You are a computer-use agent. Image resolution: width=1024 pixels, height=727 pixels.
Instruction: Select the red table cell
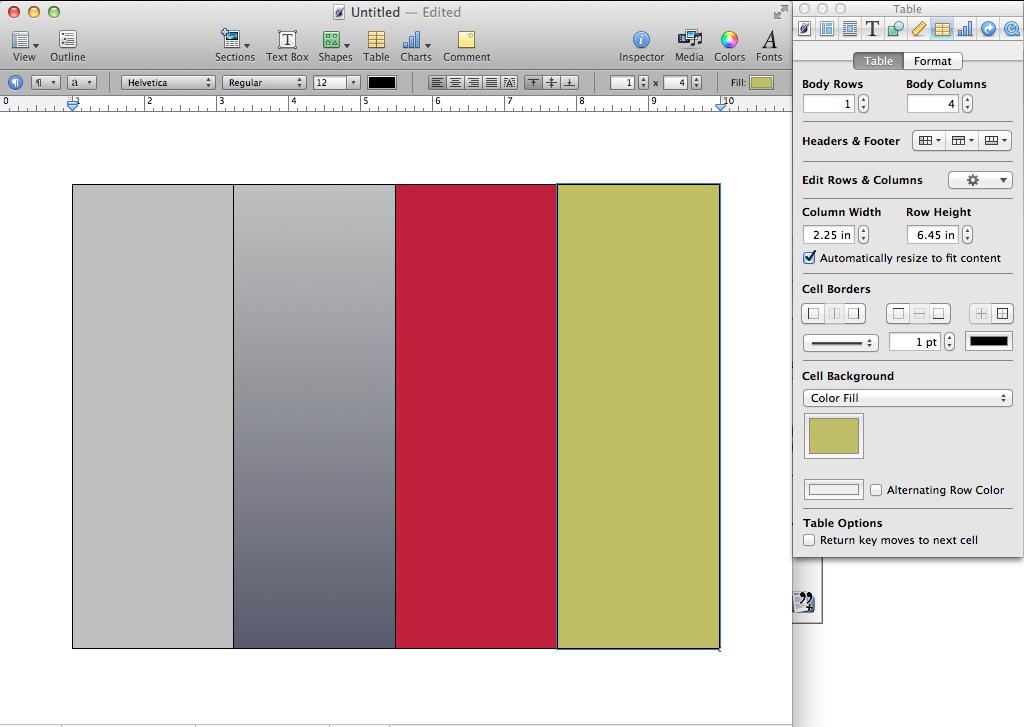(476, 416)
